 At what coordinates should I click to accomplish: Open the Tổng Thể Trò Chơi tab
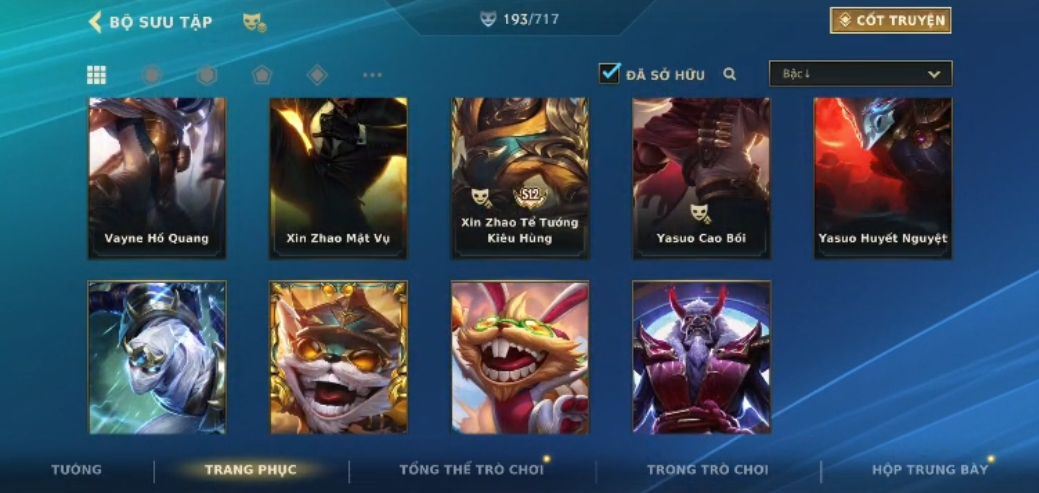click(471, 470)
